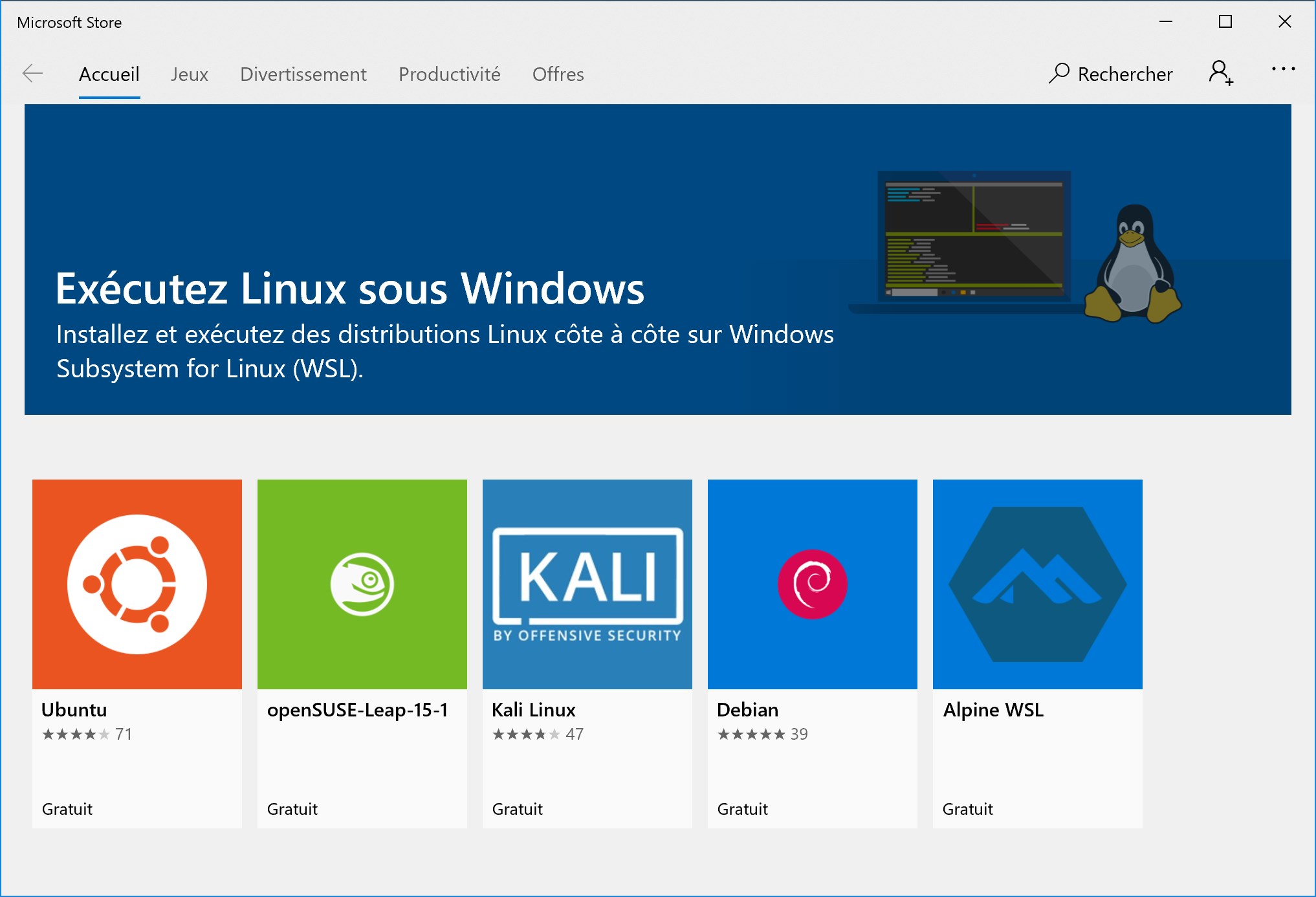Open the Productivité tab
This screenshot has height=897, width=1316.
450,74
